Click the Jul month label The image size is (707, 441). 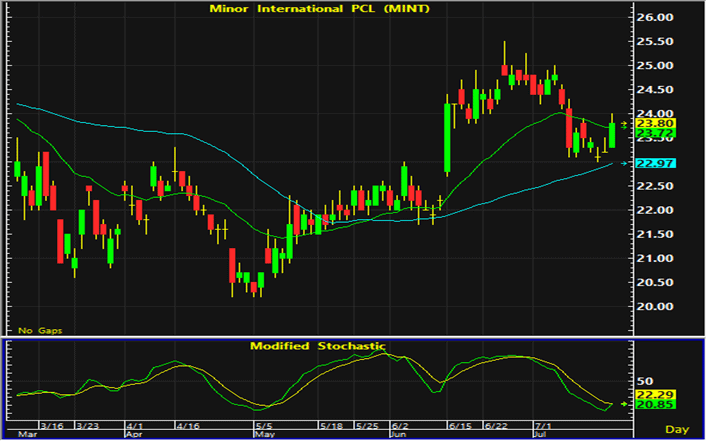(x=541, y=435)
